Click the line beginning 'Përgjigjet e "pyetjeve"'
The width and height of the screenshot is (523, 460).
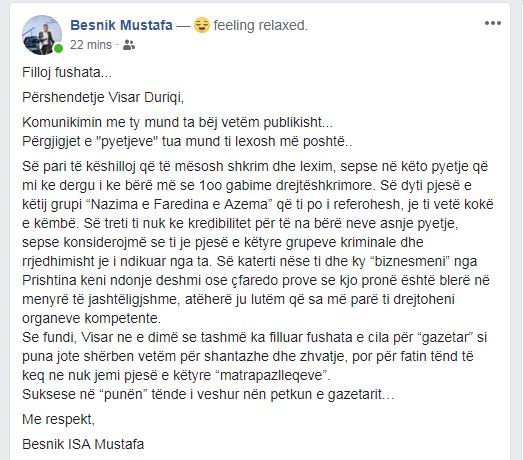point(187,141)
